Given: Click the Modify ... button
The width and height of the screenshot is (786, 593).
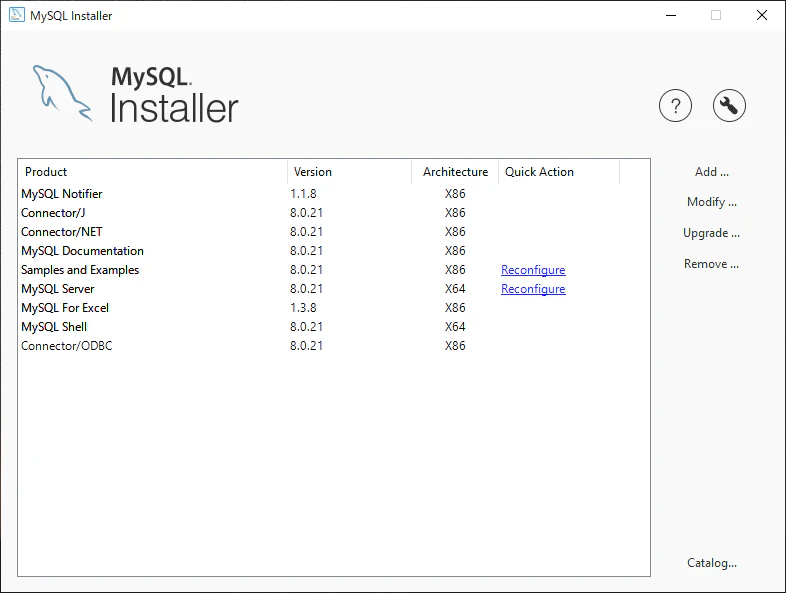Looking at the screenshot, I should [x=711, y=202].
